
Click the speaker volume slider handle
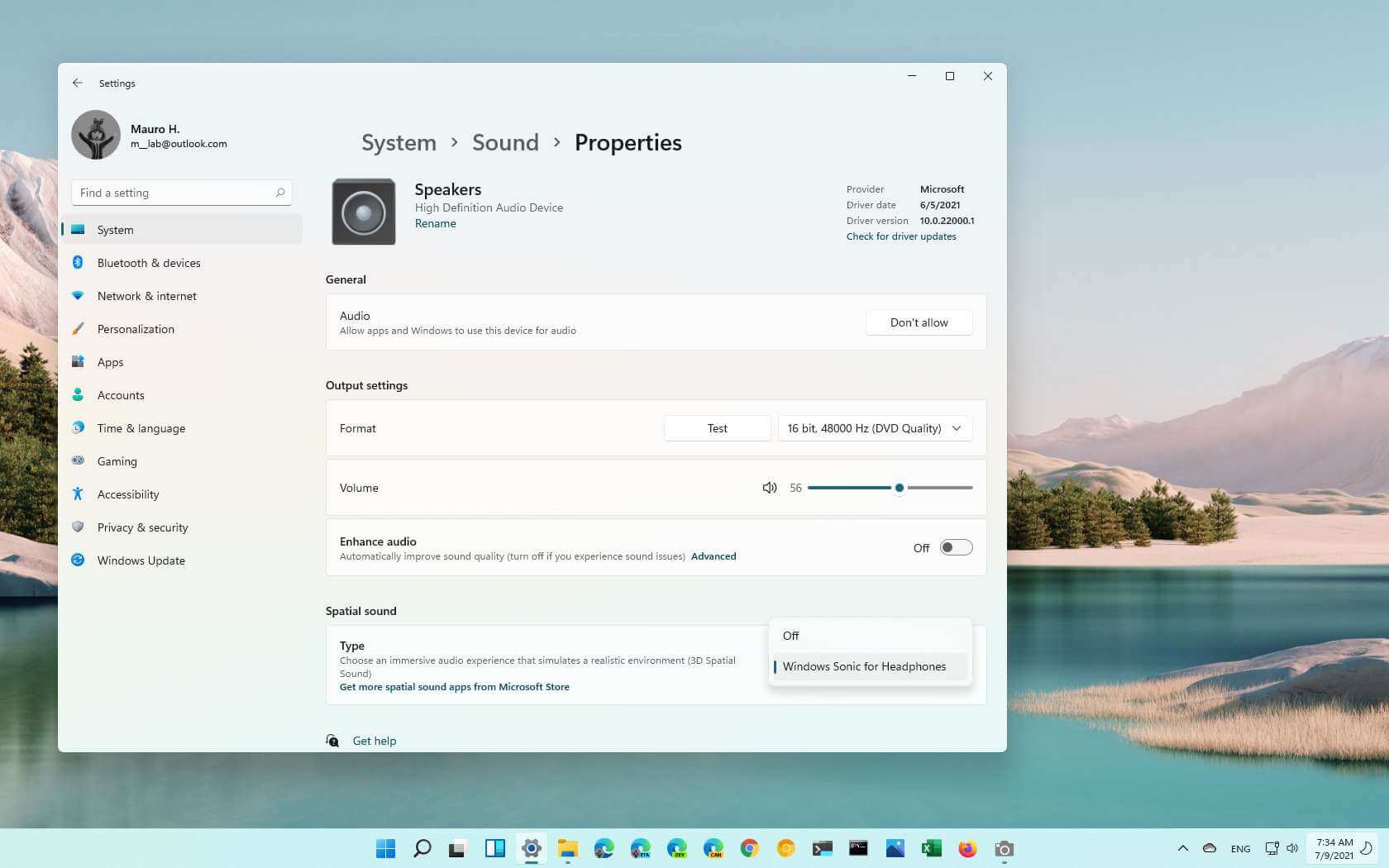coord(899,488)
